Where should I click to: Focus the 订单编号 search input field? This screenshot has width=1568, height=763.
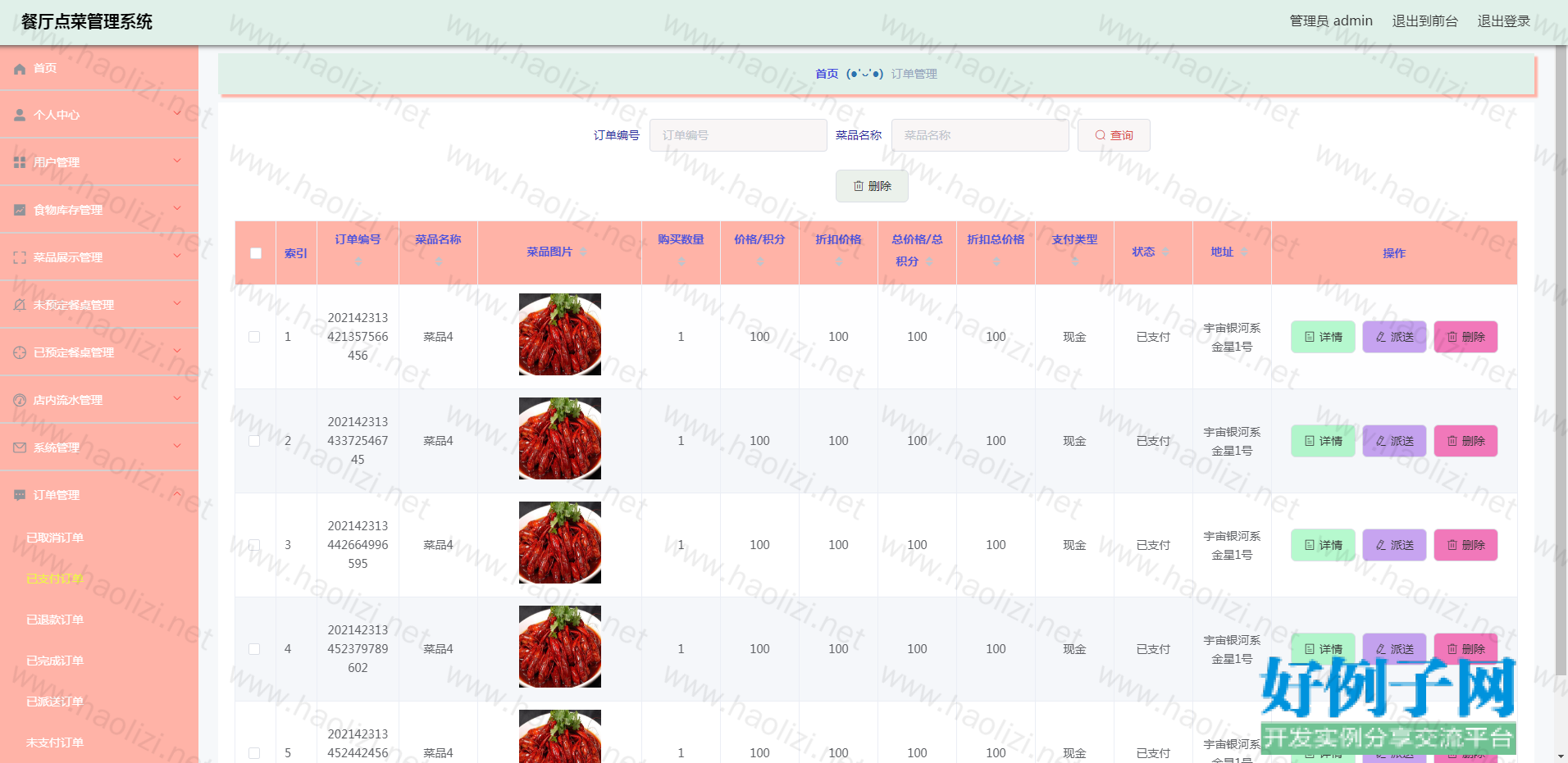(x=737, y=135)
